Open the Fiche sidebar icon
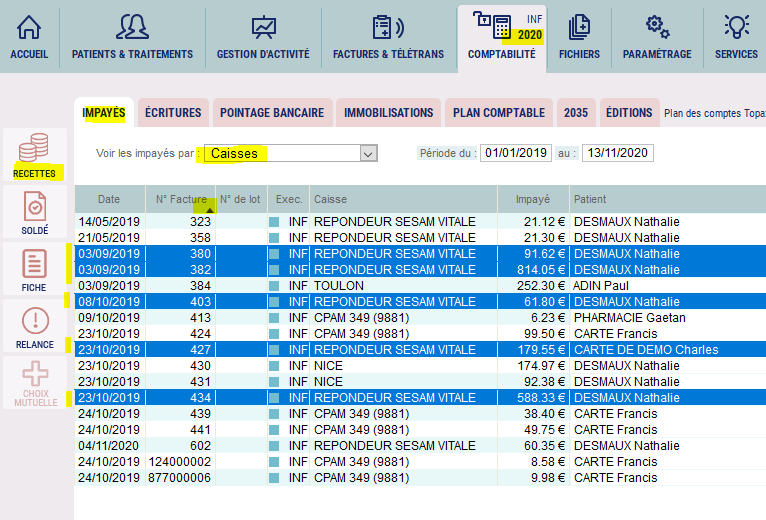Screen dimensions: 766x520 (x=34, y=263)
